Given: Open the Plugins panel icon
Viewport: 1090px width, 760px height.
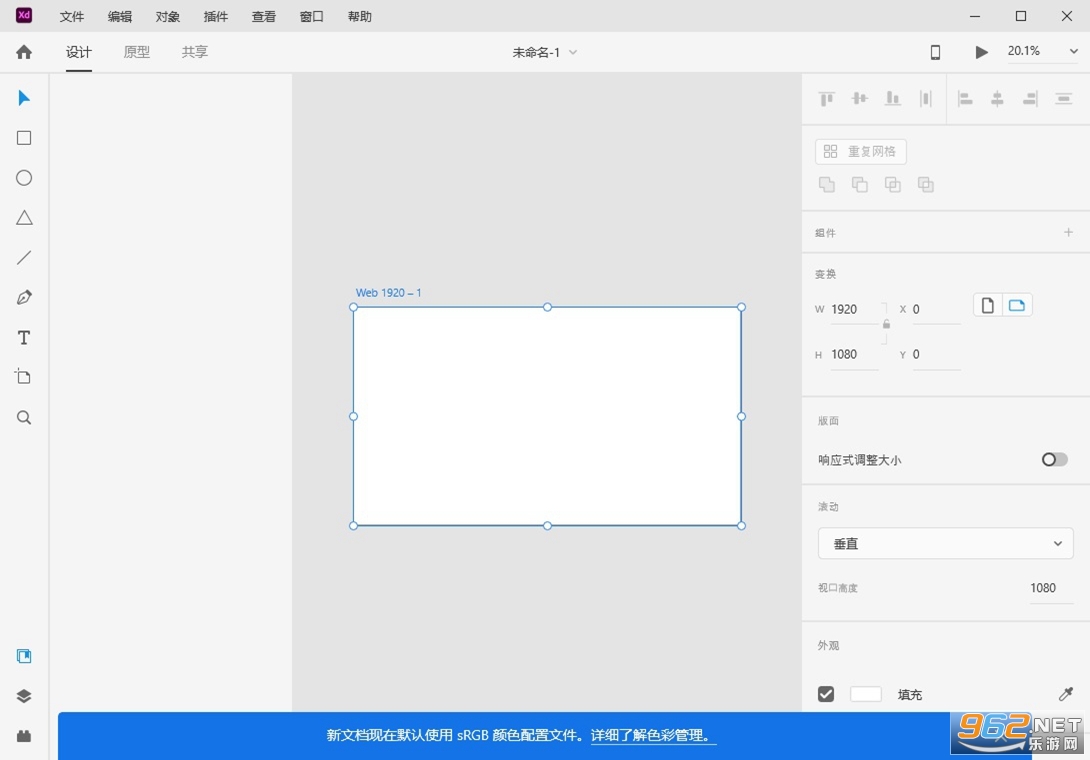Looking at the screenshot, I should tap(24, 736).
